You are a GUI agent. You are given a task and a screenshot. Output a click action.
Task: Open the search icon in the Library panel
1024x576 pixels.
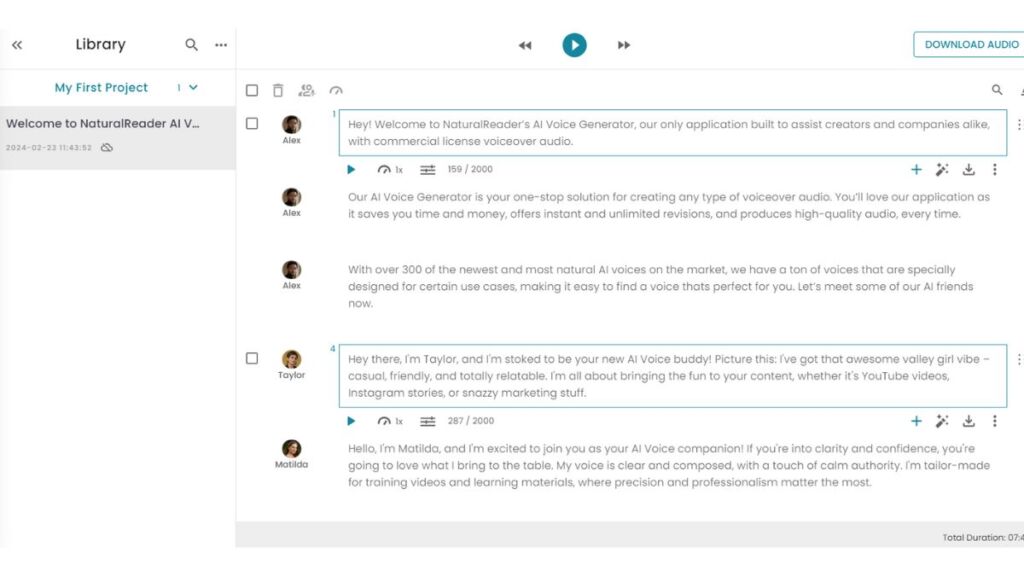pyautogui.click(x=190, y=44)
